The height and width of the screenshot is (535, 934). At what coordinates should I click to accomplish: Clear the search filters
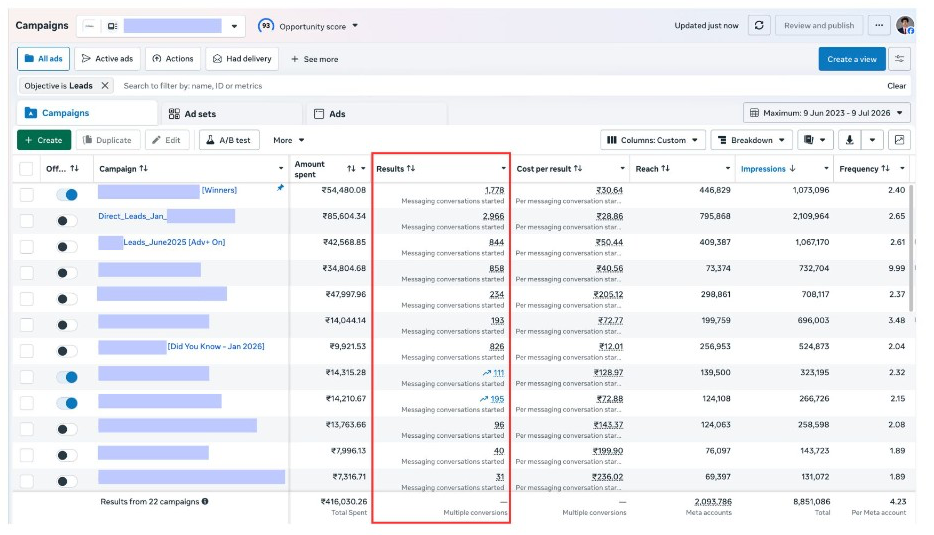pyautogui.click(x=896, y=86)
